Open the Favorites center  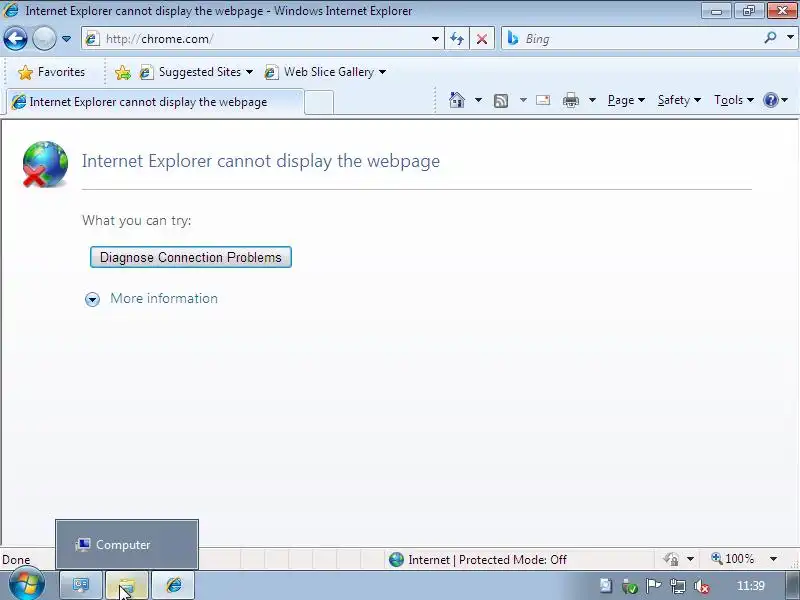51,72
